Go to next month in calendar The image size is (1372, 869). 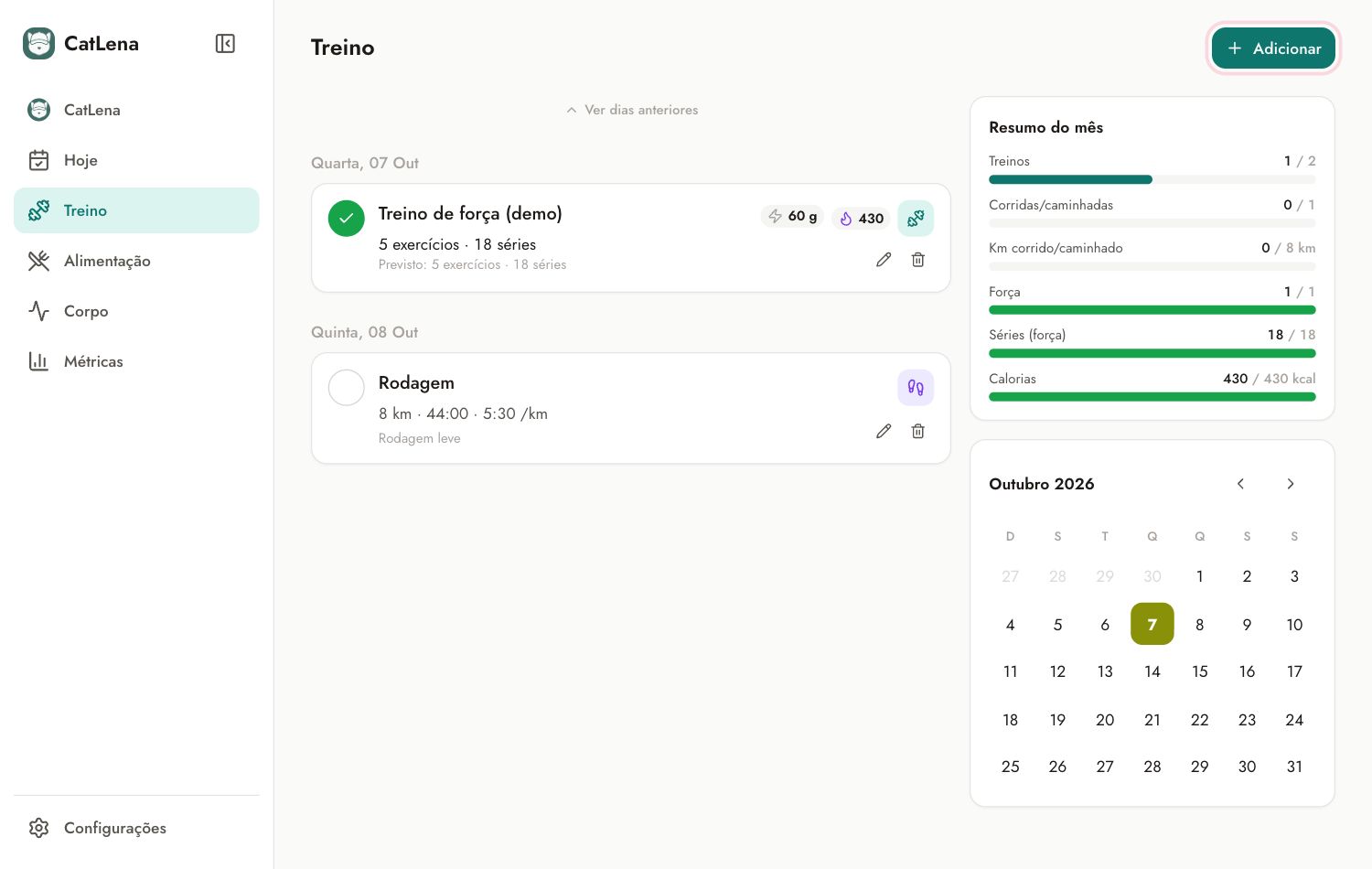(1291, 484)
